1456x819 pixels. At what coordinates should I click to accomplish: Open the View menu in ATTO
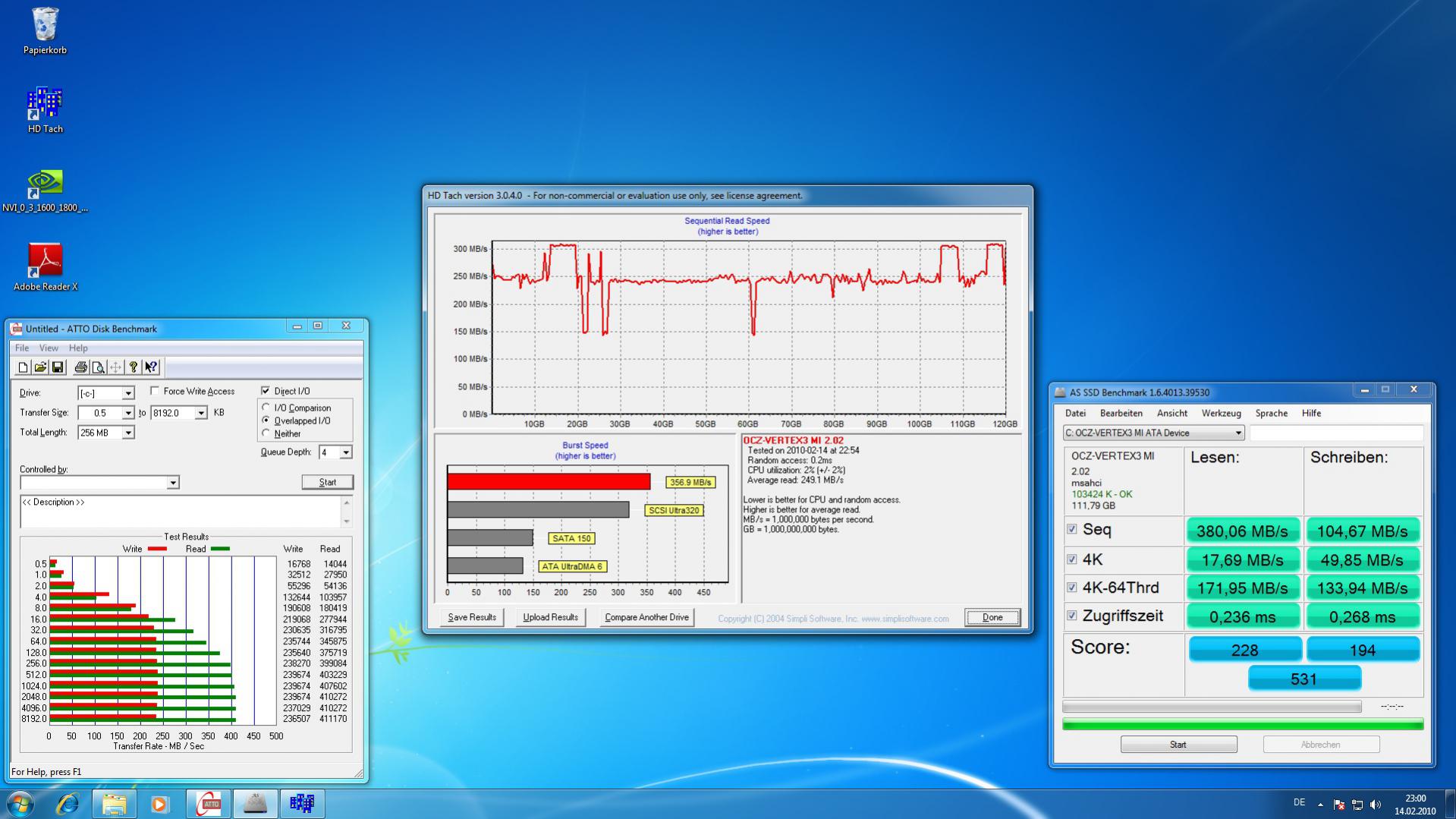click(49, 348)
